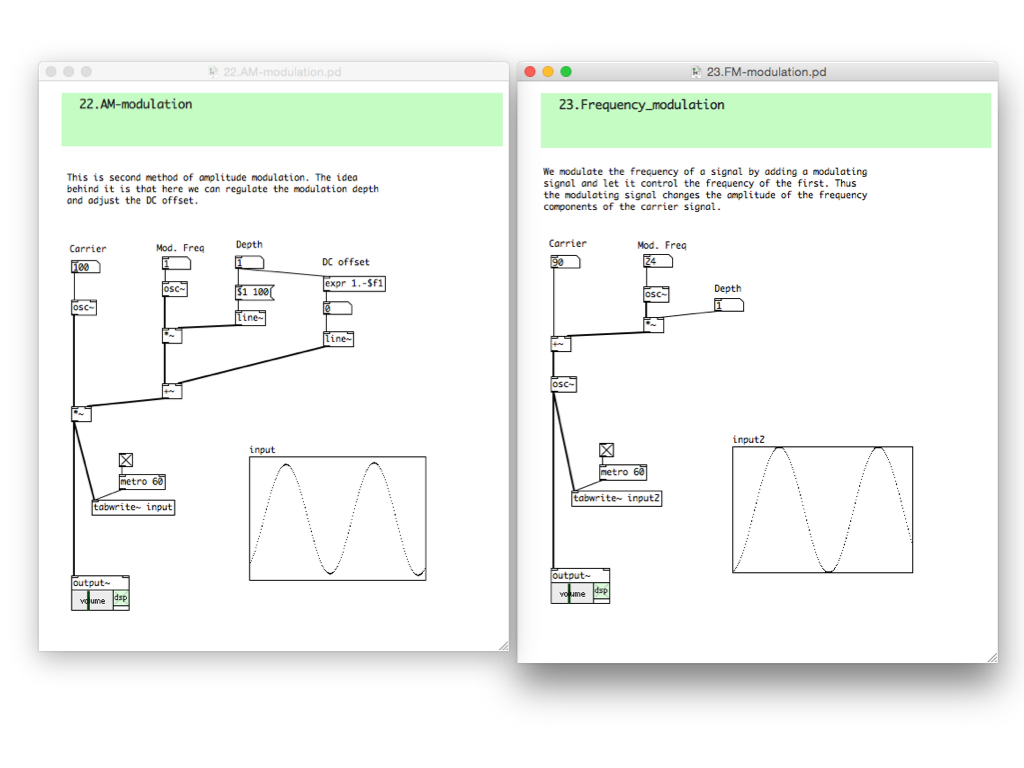
Task: Click the 23.FM-modulation.pd title document icon
Action: 697,72
